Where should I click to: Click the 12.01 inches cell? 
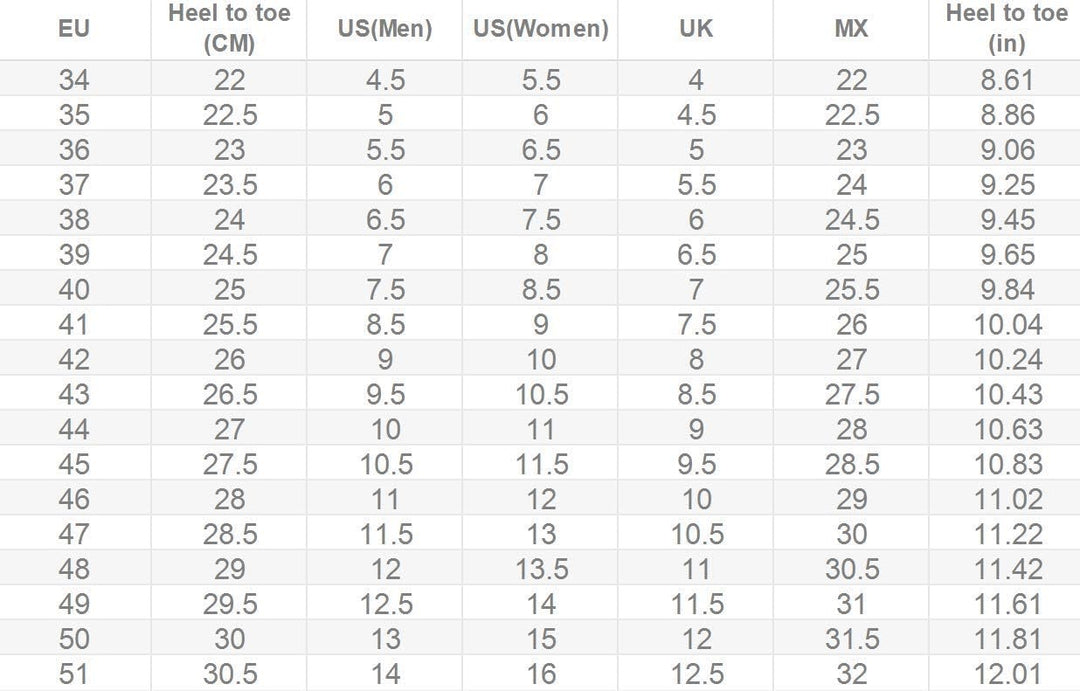1006,674
